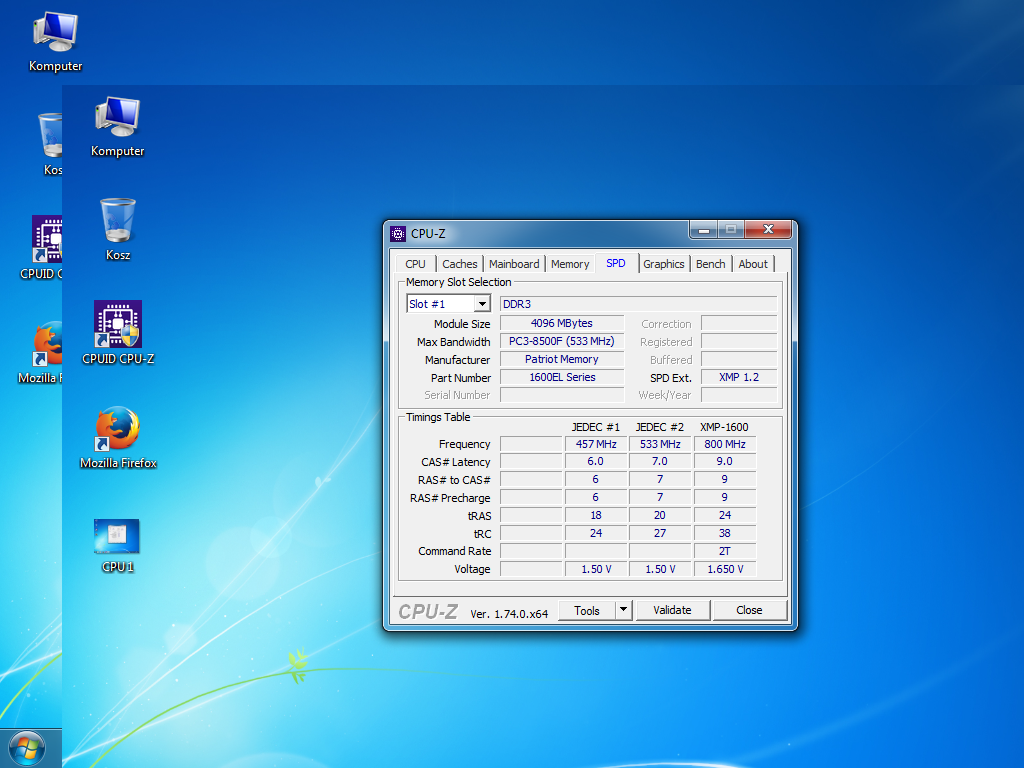Go to the Memory tab
The image size is (1024, 768).
pyautogui.click(x=570, y=264)
